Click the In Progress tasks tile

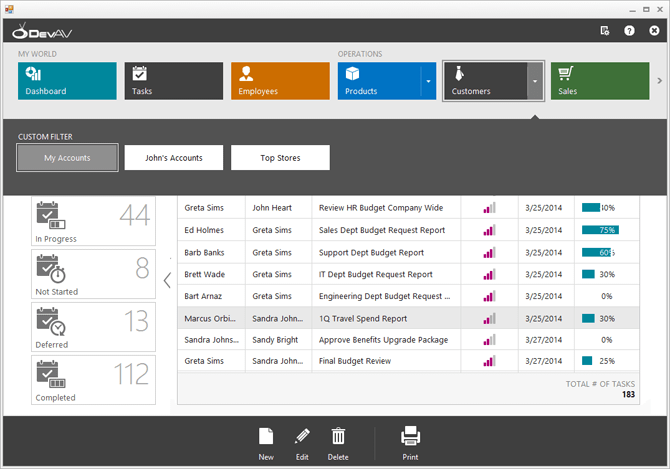pos(93,221)
